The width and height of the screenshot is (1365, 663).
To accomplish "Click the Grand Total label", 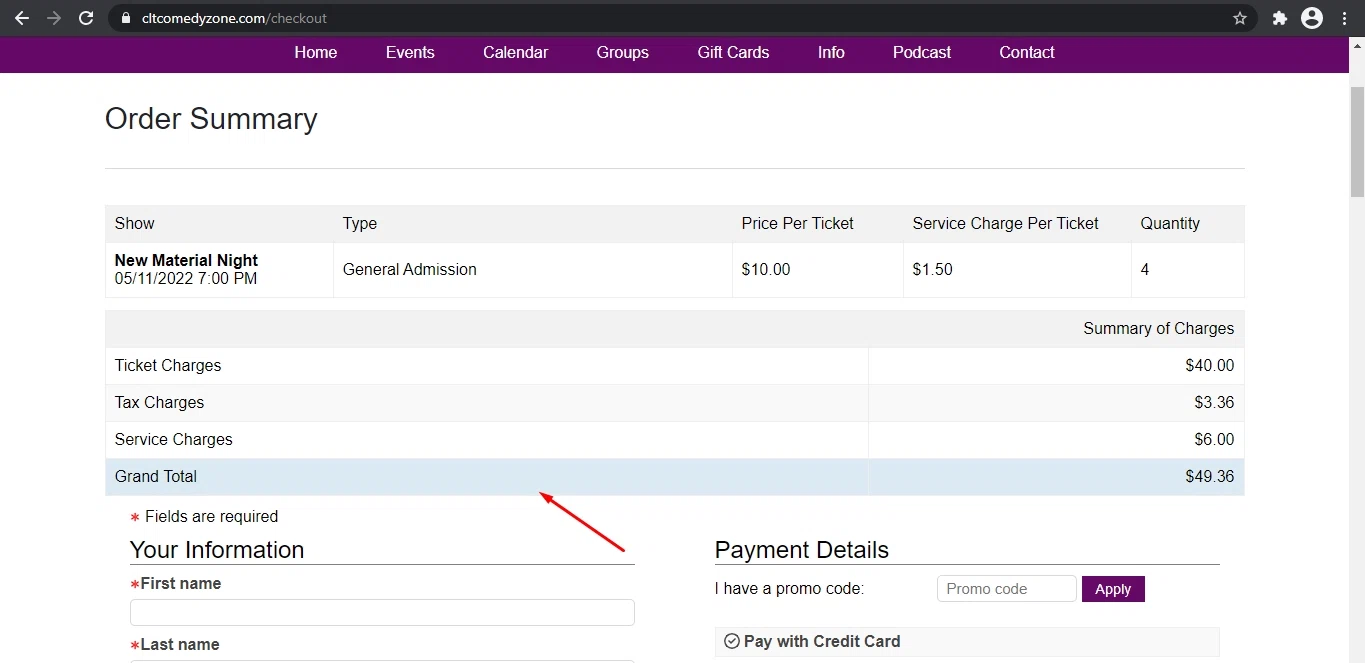I will pyautogui.click(x=156, y=477).
